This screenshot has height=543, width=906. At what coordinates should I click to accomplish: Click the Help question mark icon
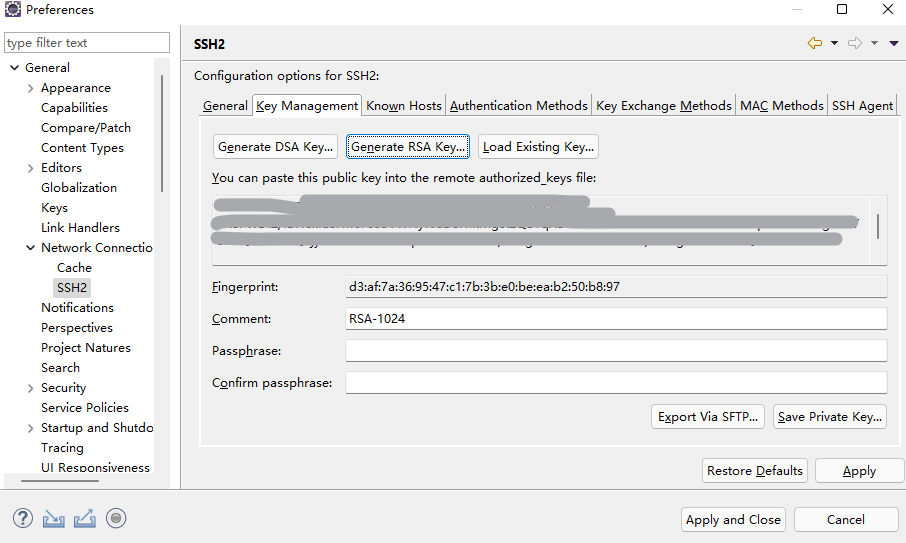point(23,518)
